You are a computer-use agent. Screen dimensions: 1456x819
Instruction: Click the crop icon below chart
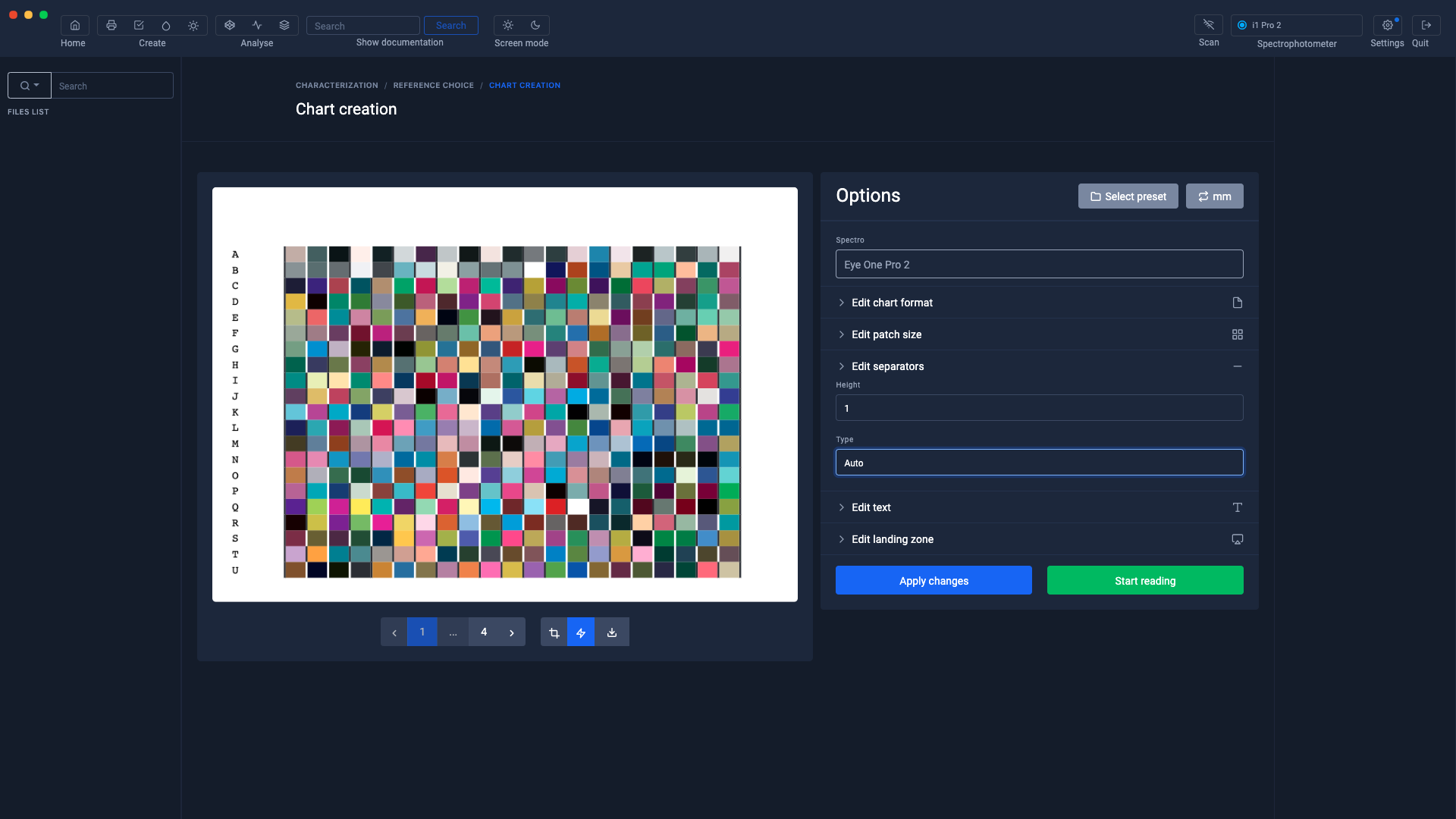coord(554,632)
